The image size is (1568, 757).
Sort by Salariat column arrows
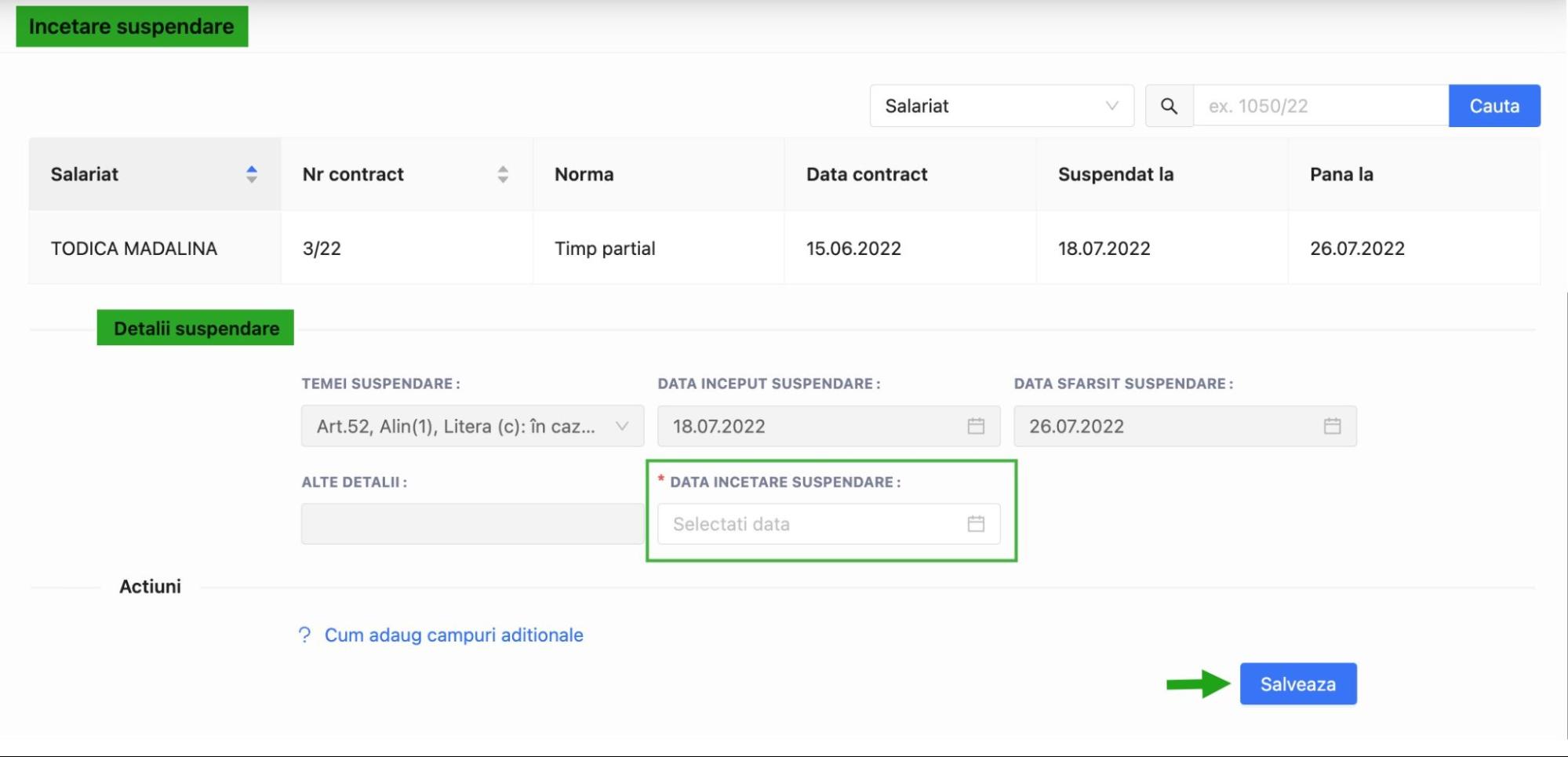click(x=252, y=174)
